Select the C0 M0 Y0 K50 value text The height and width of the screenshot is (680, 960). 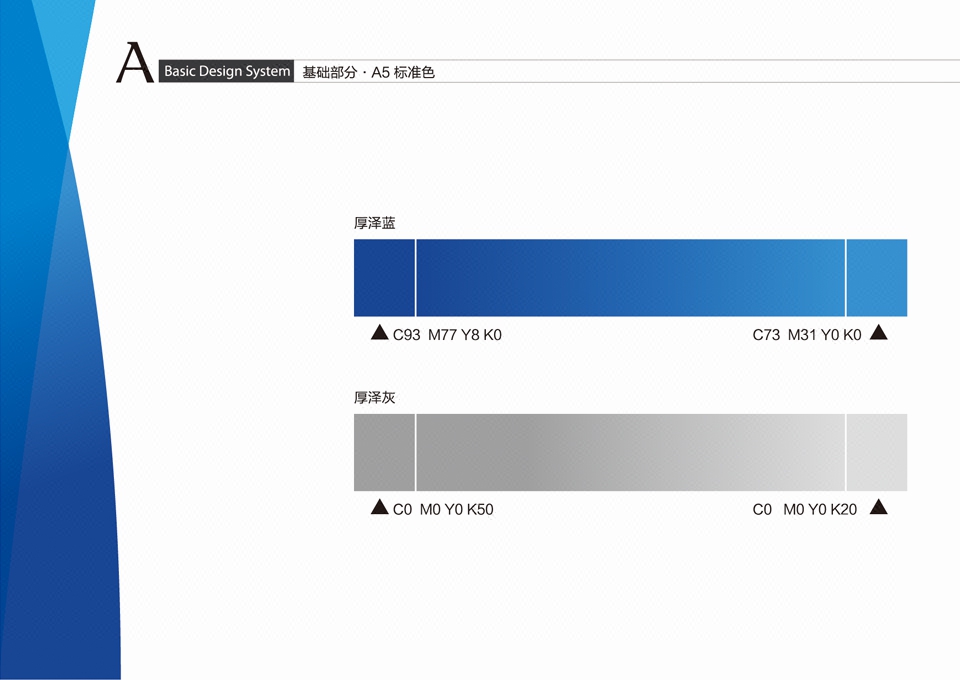443,509
